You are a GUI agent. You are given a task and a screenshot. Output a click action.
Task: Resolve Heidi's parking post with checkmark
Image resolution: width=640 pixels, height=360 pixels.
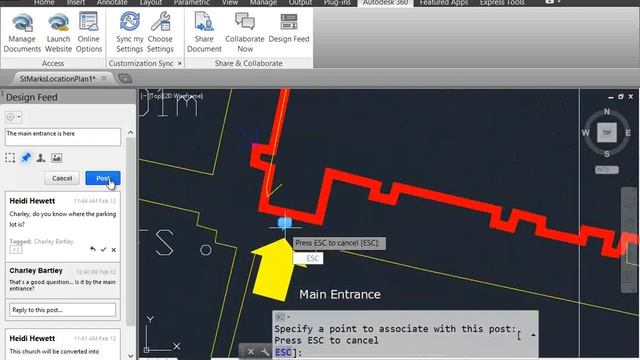(103, 249)
